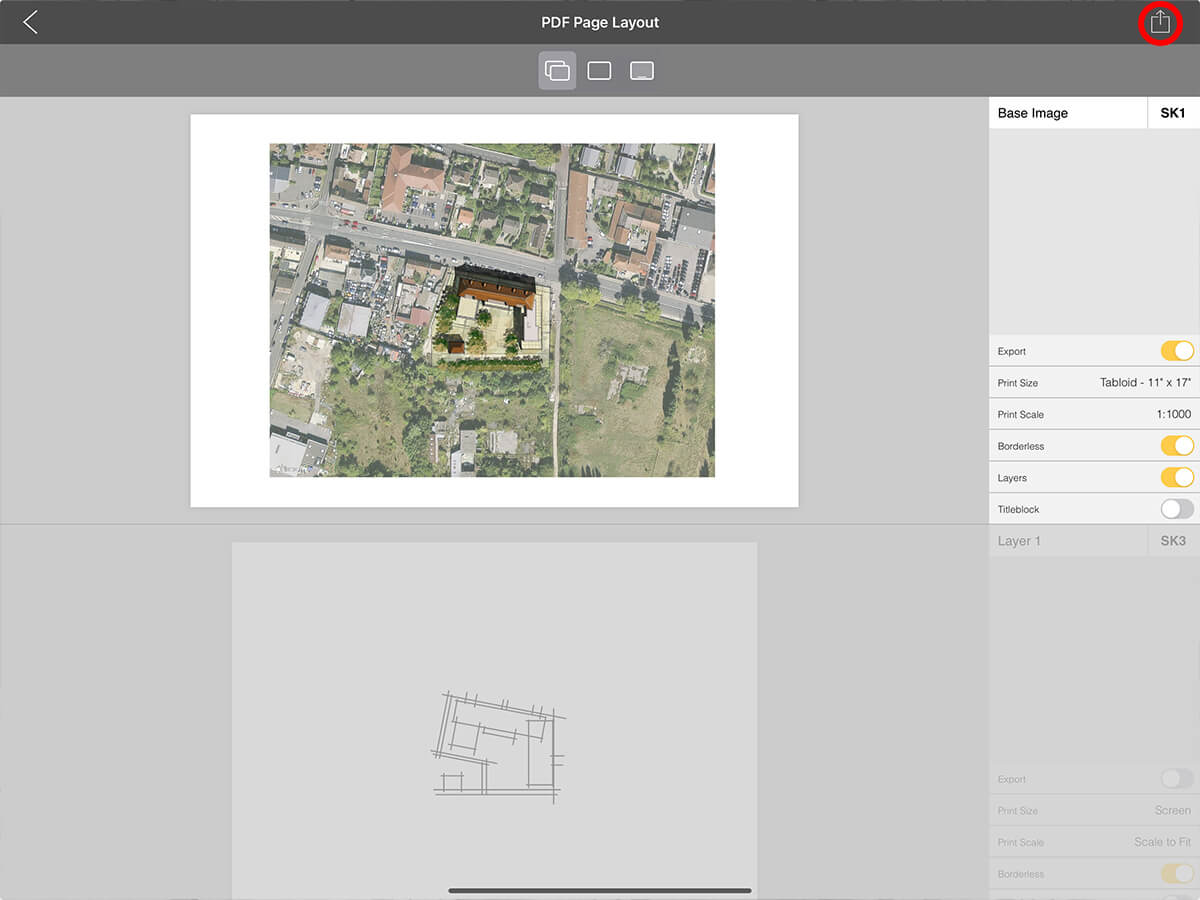Toggle the Layers switch off
Image resolution: width=1200 pixels, height=900 pixels.
pyautogui.click(x=1176, y=478)
